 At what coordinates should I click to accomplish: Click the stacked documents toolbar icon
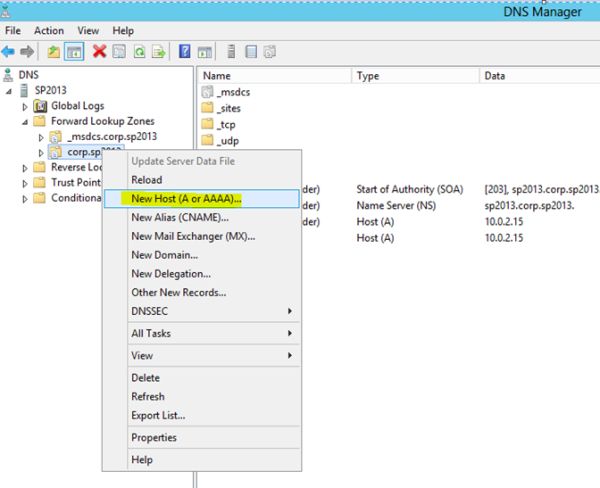[x=270, y=51]
